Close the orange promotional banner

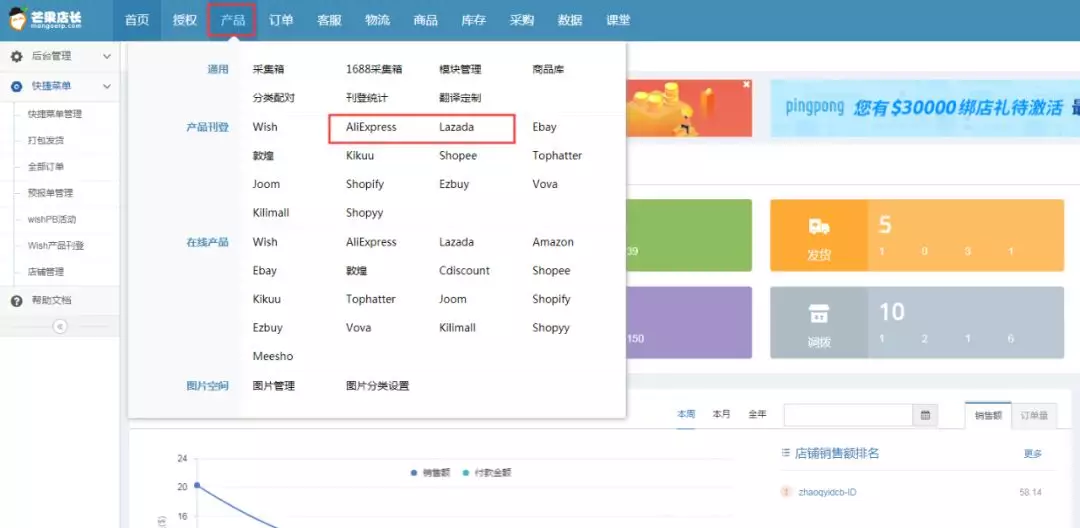746,86
